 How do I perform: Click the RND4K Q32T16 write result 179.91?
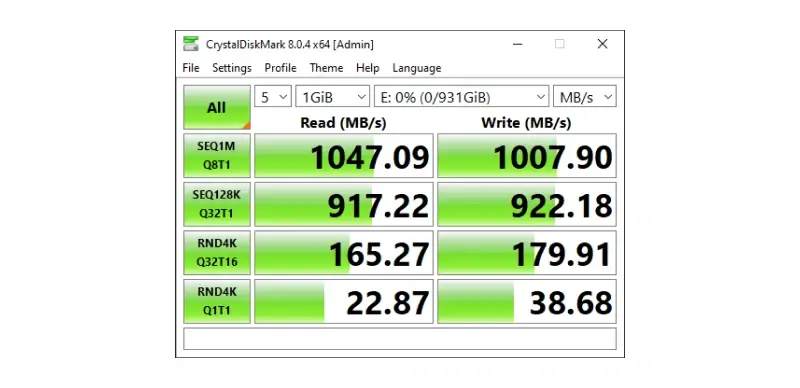tap(527, 253)
